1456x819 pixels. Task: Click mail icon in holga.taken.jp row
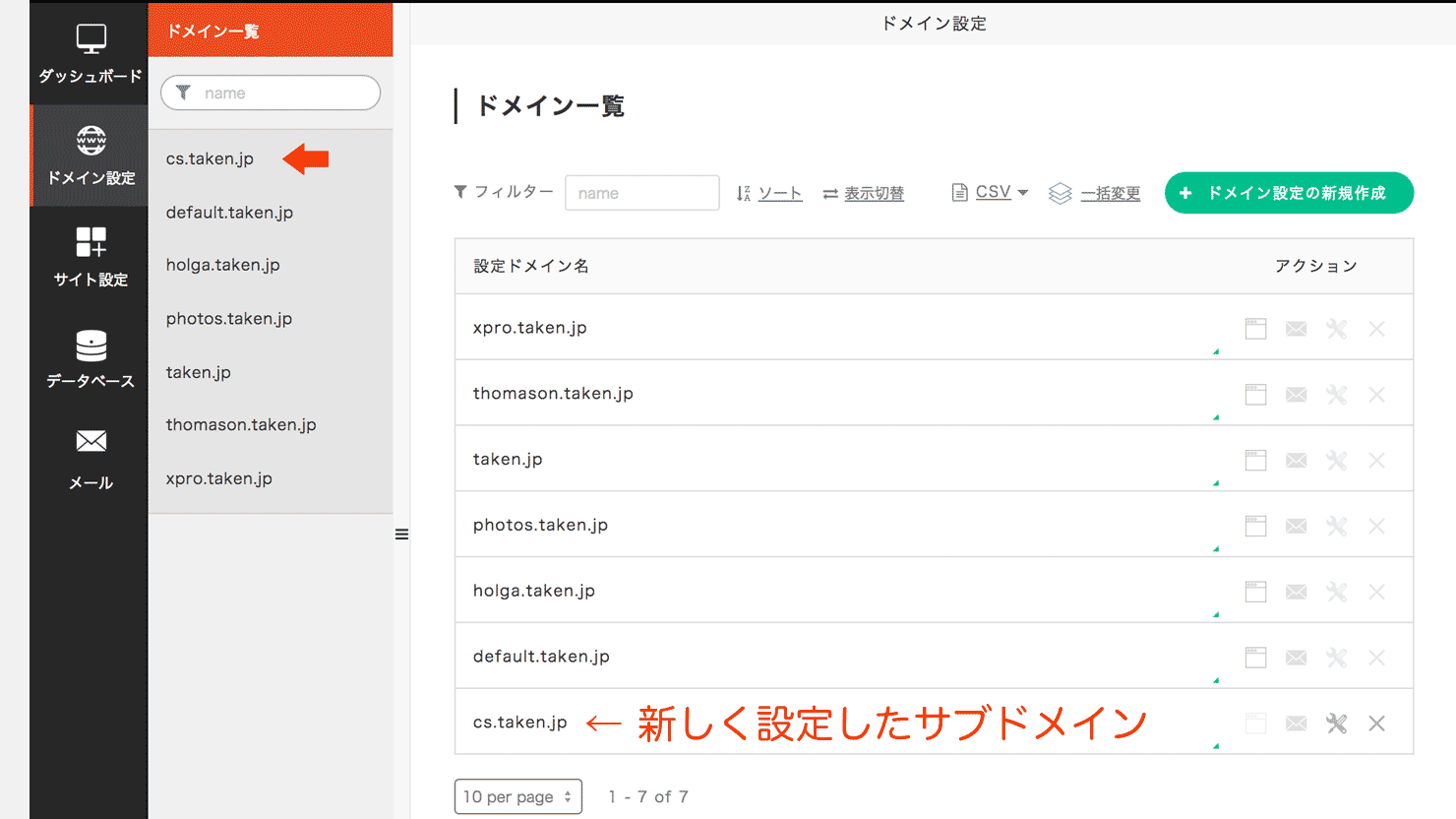(1297, 592)
